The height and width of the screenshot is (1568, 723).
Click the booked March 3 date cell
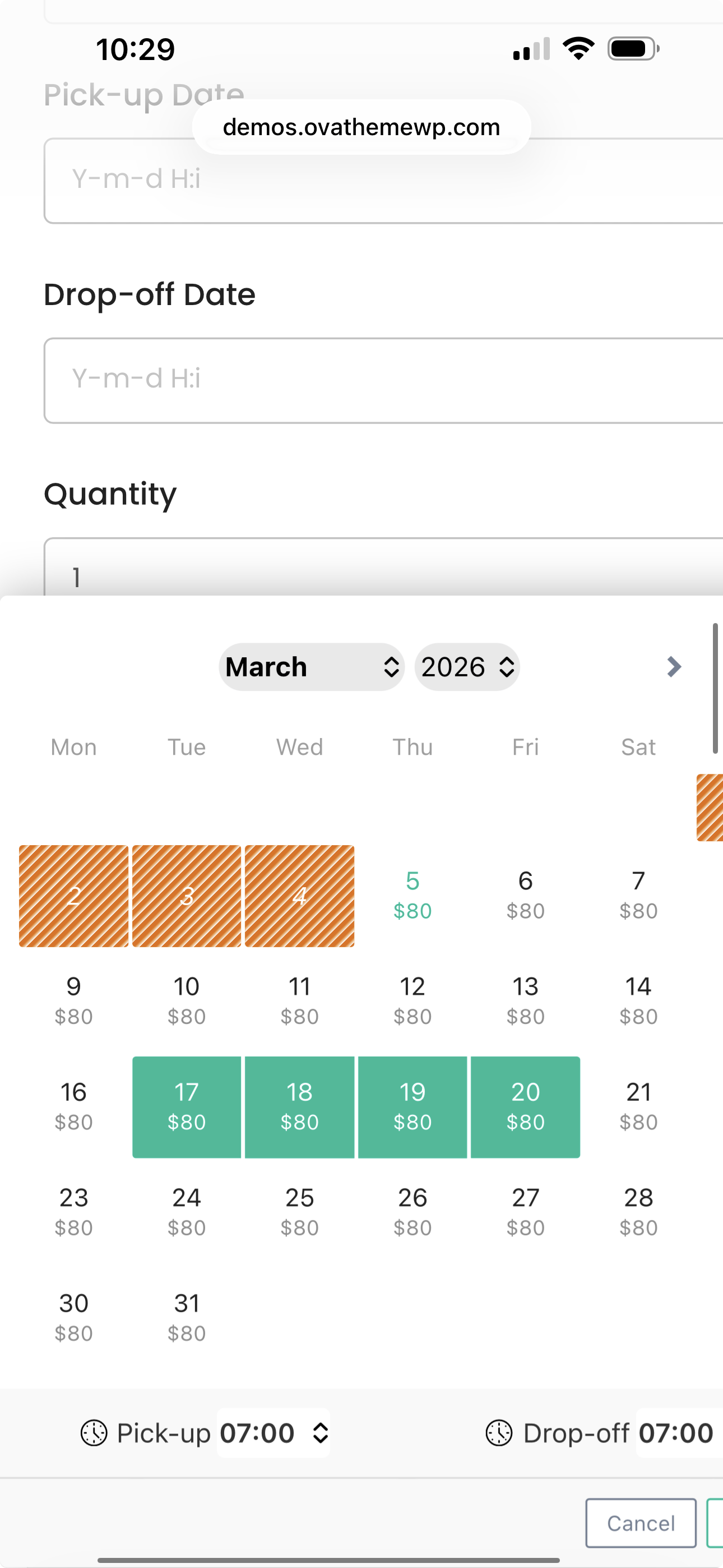coord(186,896)
